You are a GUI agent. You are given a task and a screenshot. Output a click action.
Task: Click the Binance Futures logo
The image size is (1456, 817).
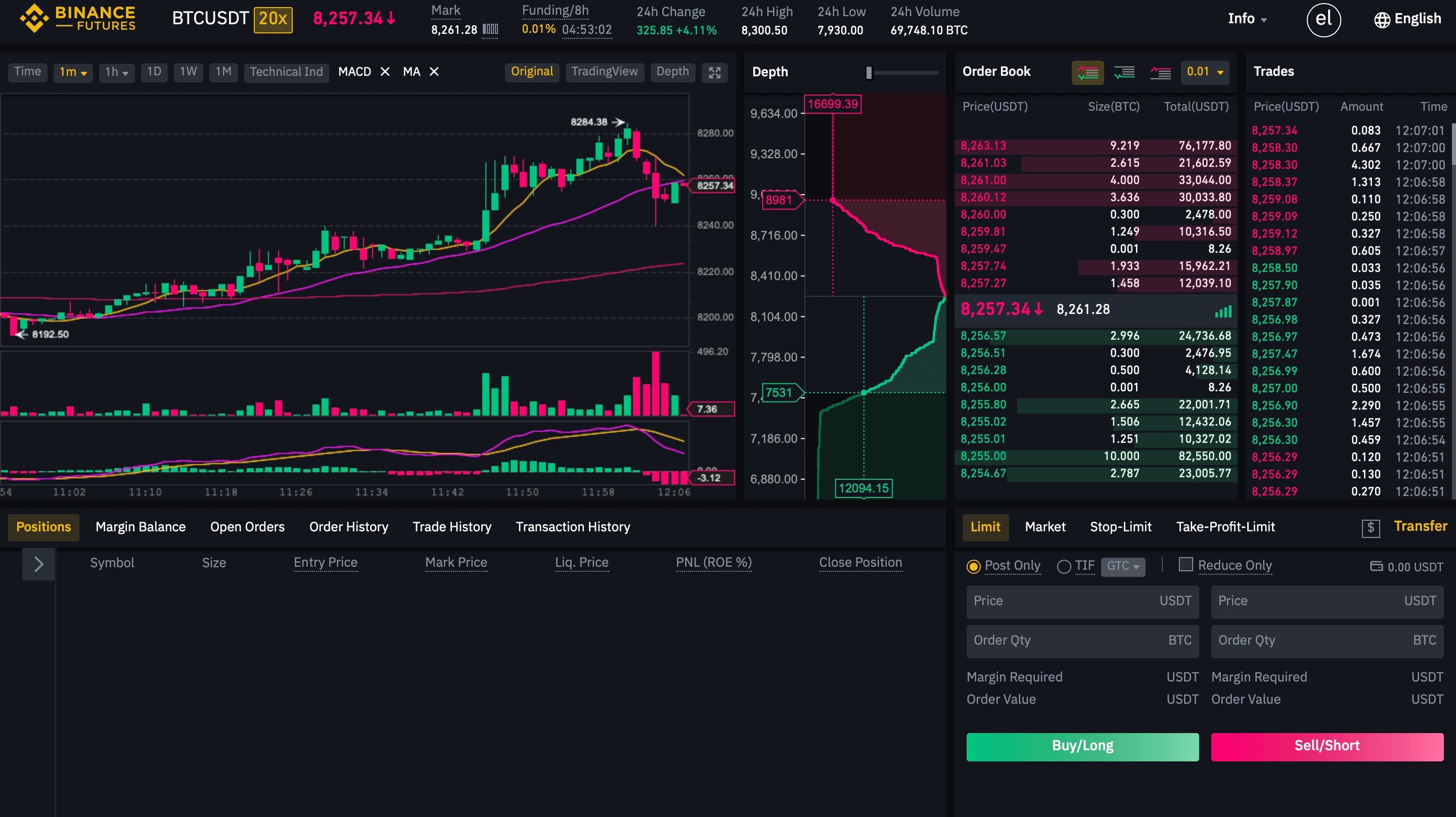77,19
